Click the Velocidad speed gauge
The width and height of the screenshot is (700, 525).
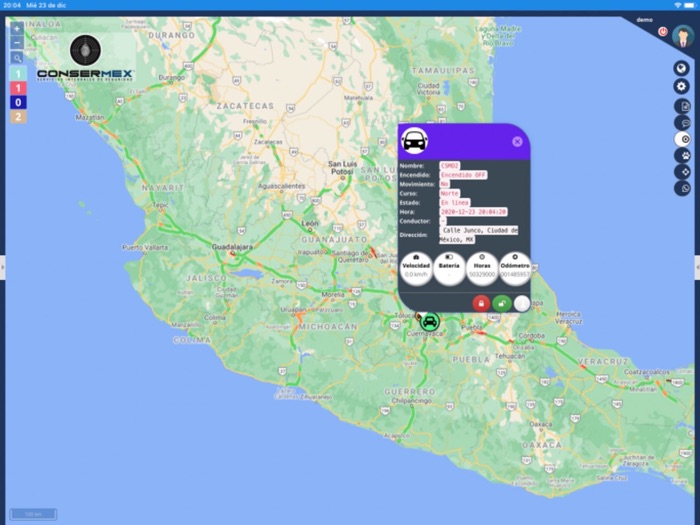pyautogui.click(x=416, y=268)
